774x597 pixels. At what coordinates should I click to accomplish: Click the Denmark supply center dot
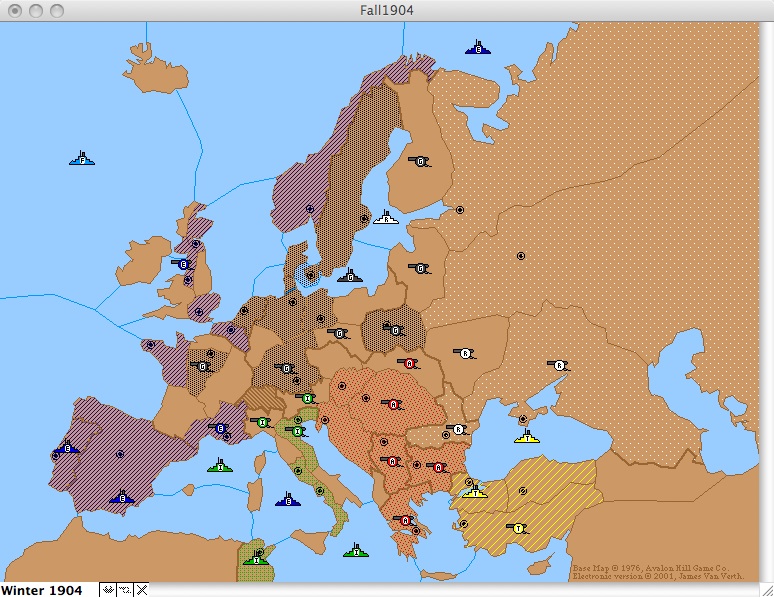(310, 275)
